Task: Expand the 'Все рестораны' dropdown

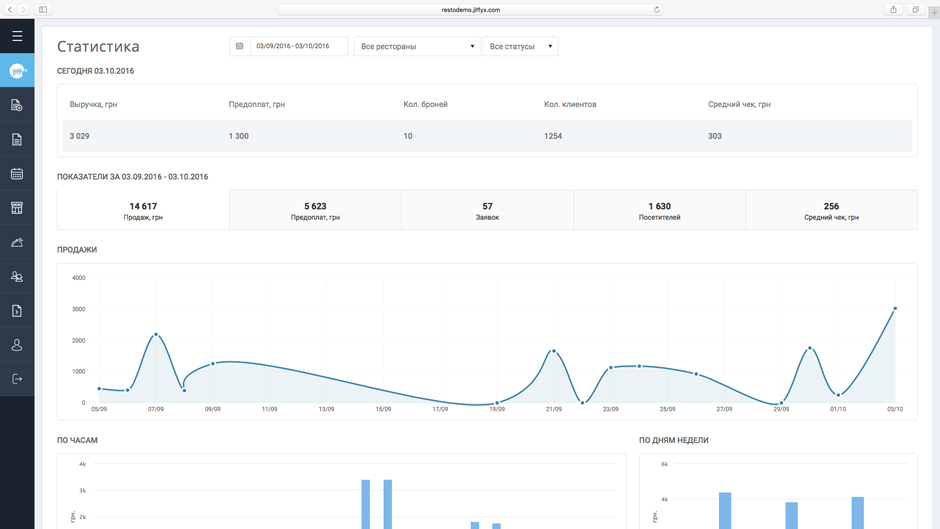Action: coord(416,46)
